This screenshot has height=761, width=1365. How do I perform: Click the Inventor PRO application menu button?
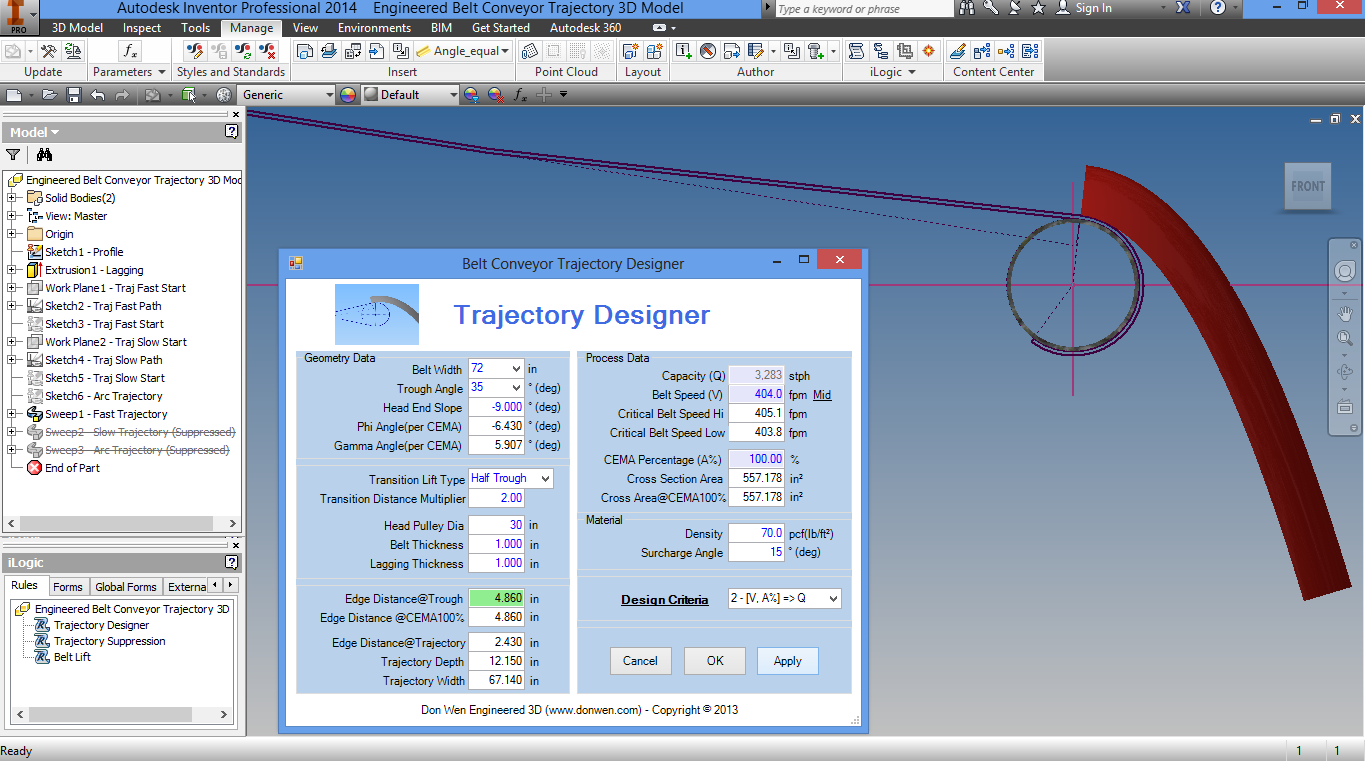19,17
